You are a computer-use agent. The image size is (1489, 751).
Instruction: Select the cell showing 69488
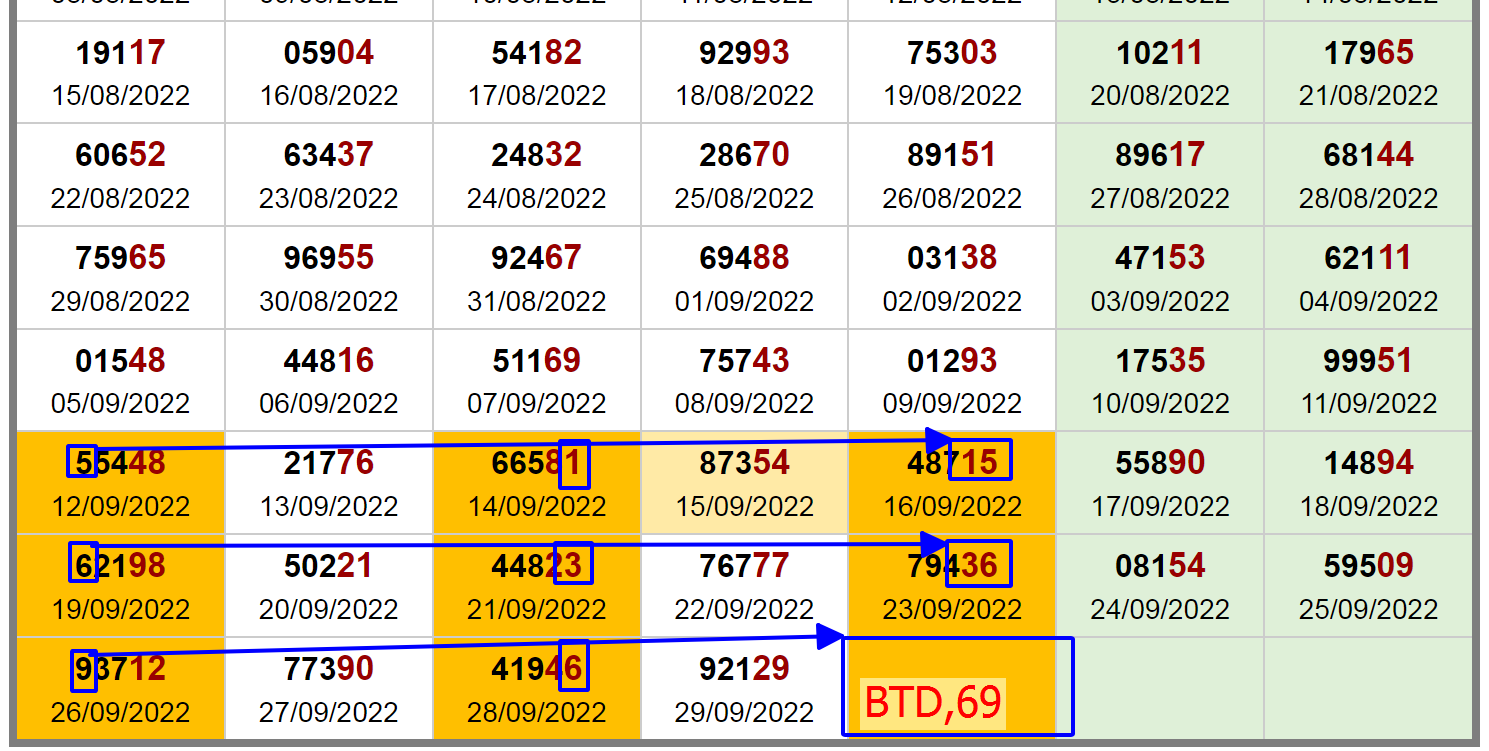click(744, 258)
